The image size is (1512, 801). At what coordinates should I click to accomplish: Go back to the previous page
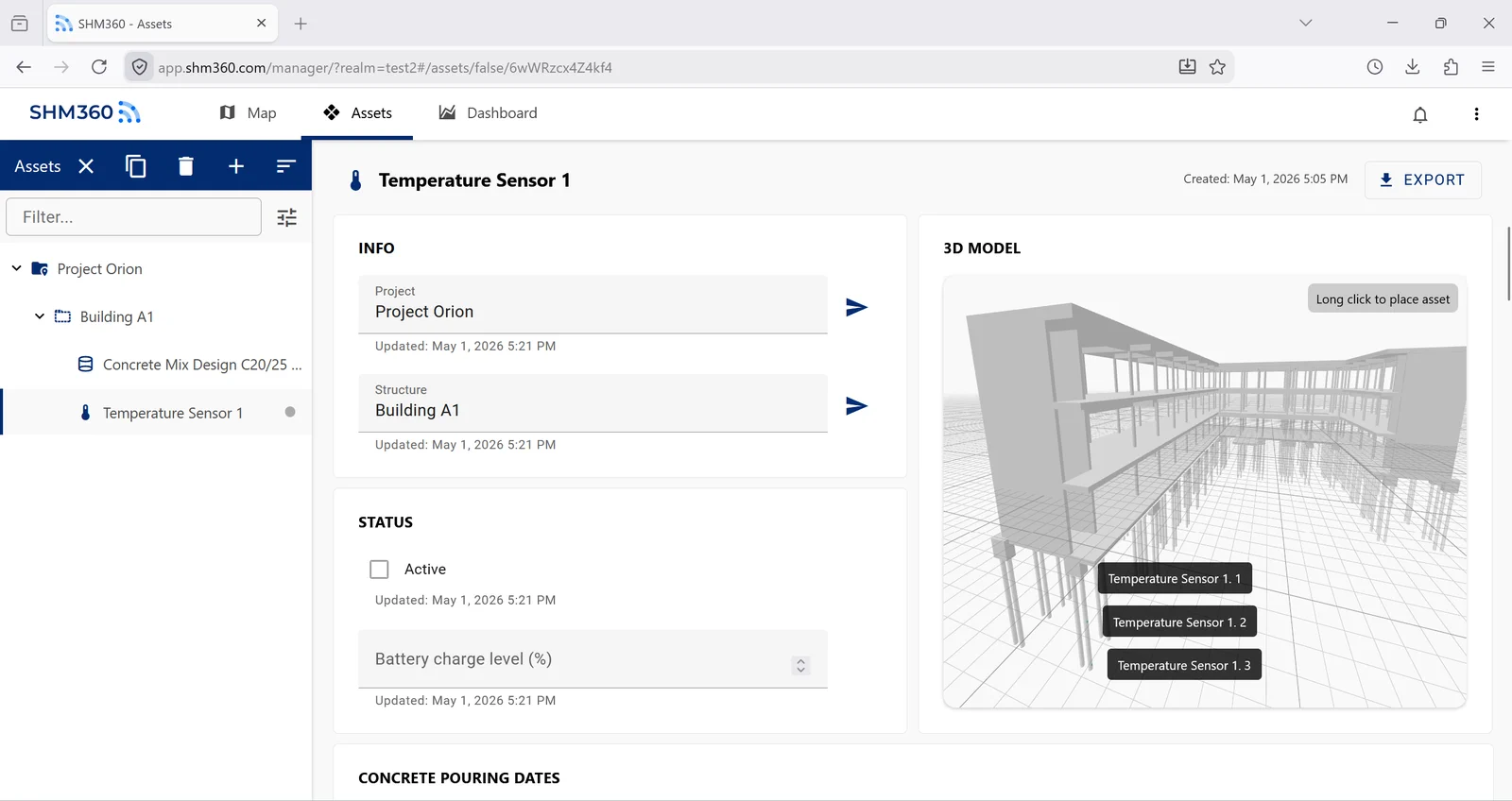click(x=24, y=67)
